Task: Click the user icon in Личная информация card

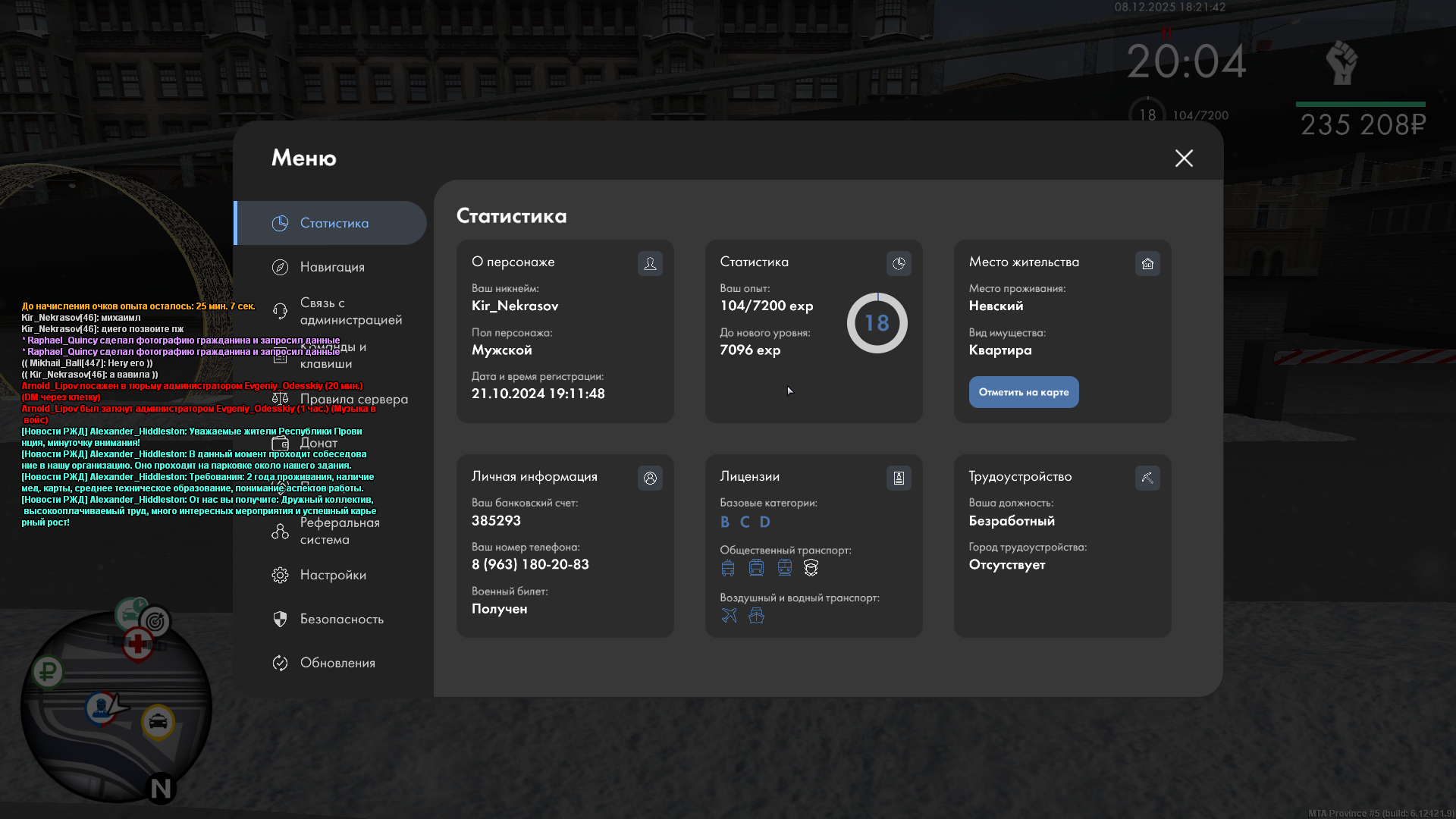Action: click(x=650, y=478)
